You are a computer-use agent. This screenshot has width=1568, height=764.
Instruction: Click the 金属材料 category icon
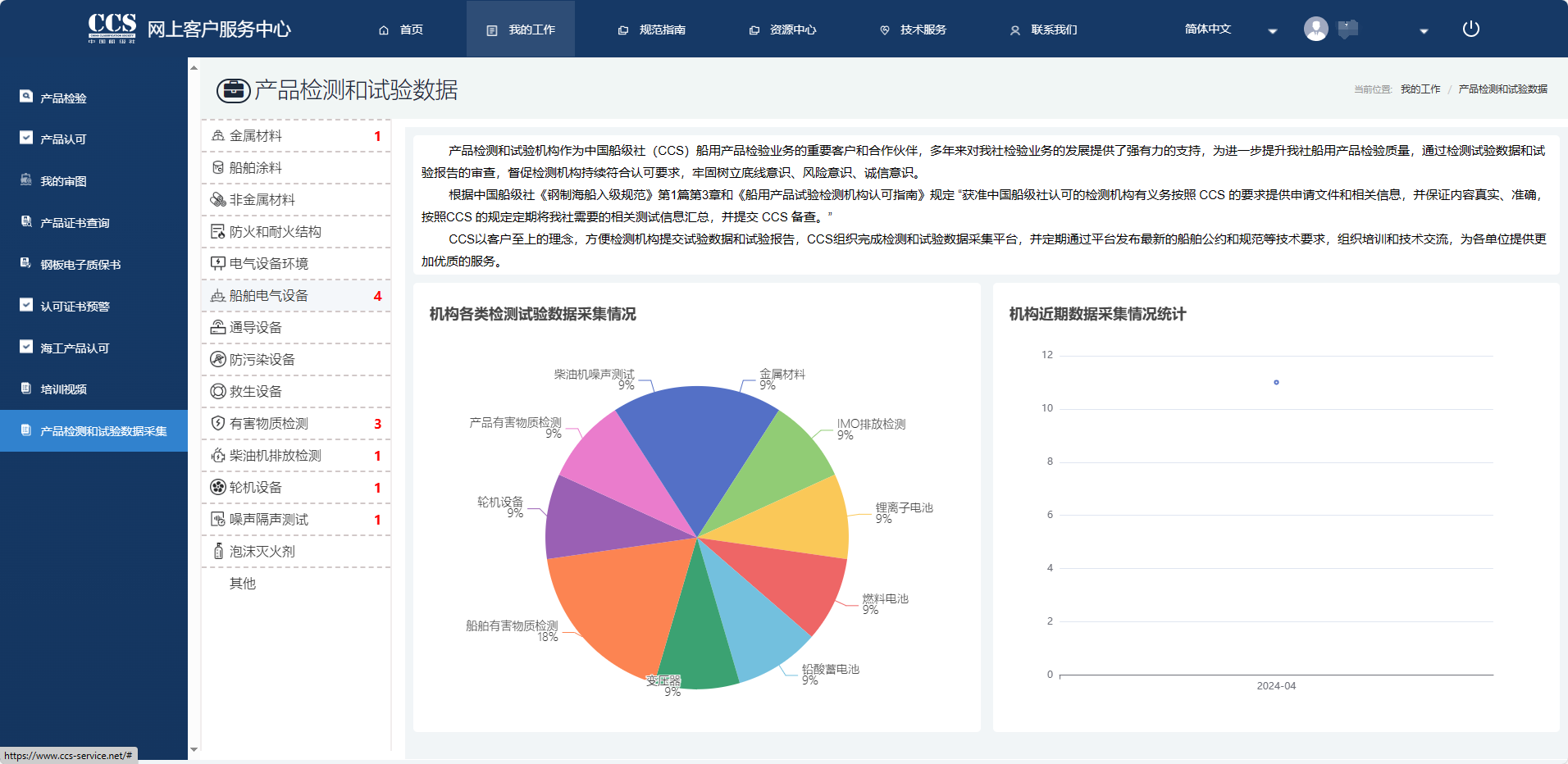(x=218, y=136)
